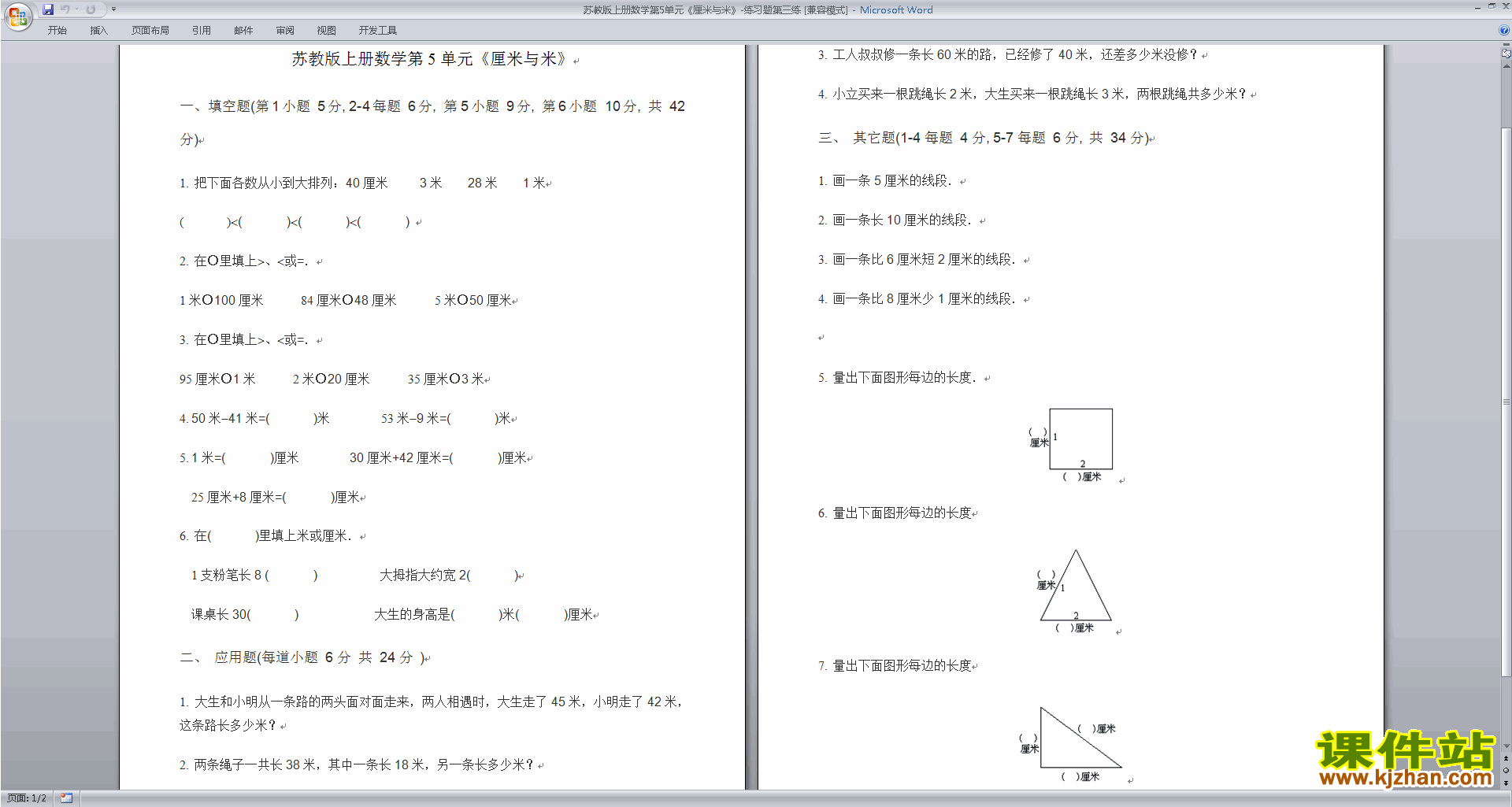Select the 邮件 ribbon tab
The image size is (1512, 807).
(243, 31)
